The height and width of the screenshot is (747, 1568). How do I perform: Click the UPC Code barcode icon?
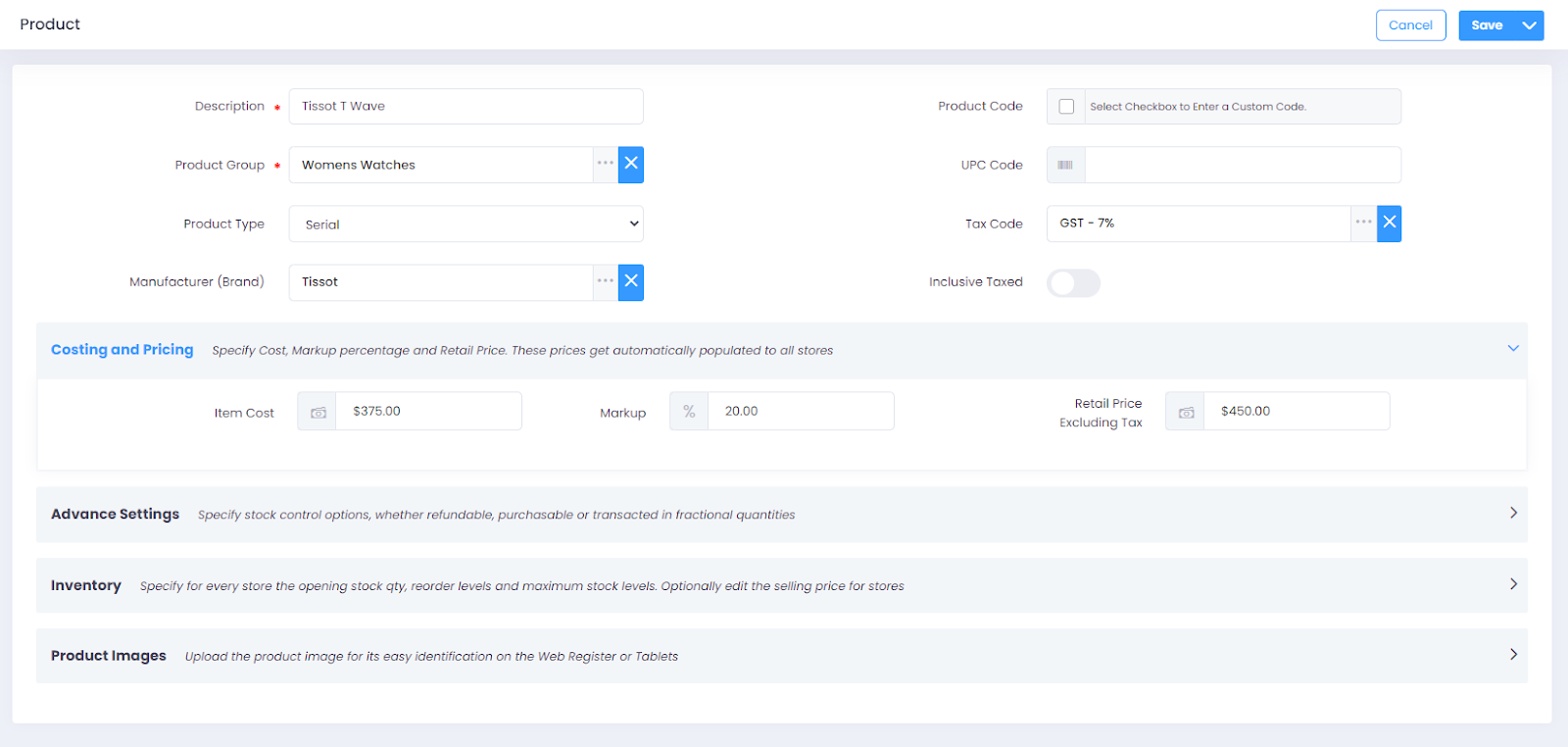tap(1065, 165)
